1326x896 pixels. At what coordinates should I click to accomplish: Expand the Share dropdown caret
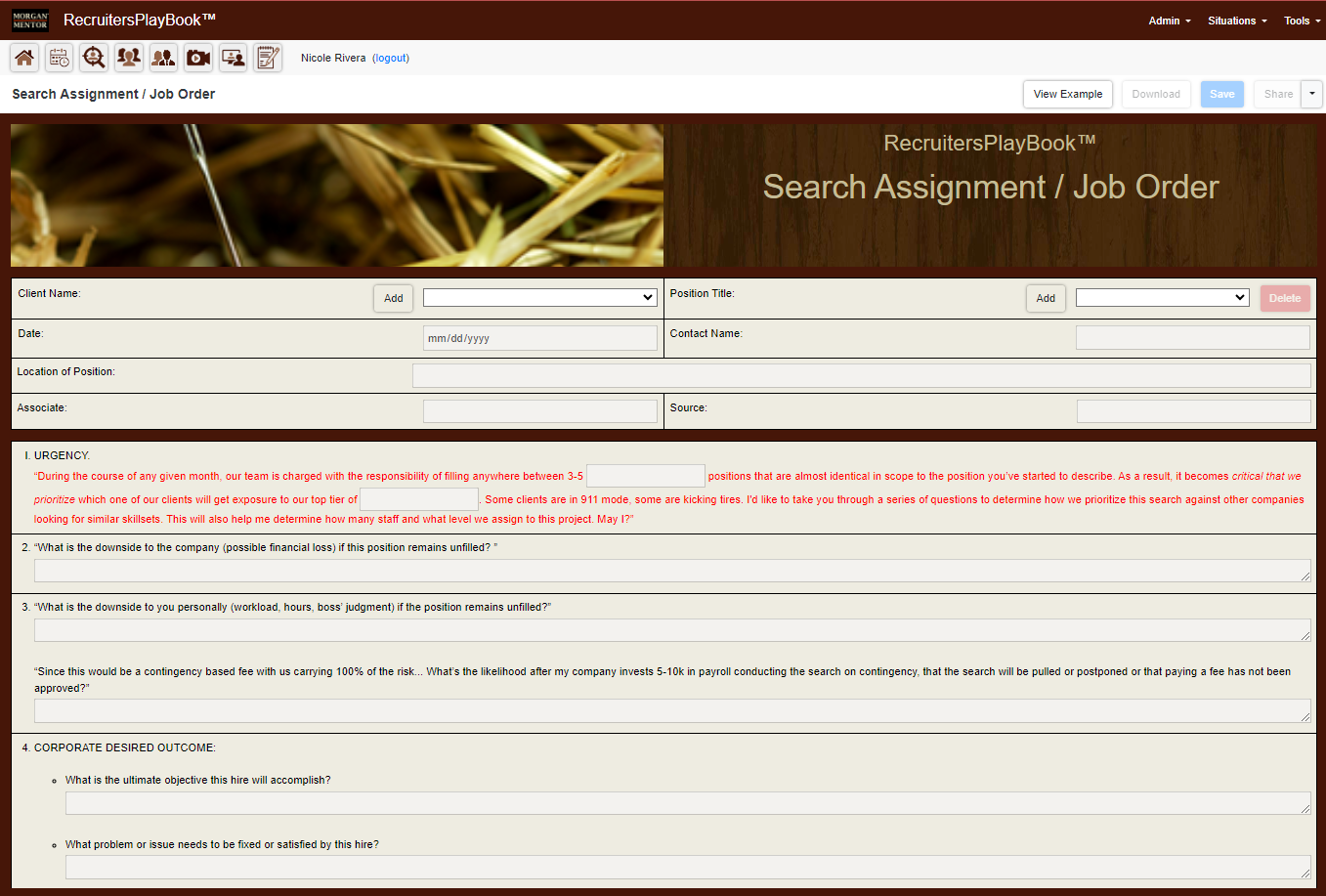click(x=1312, y=94)
